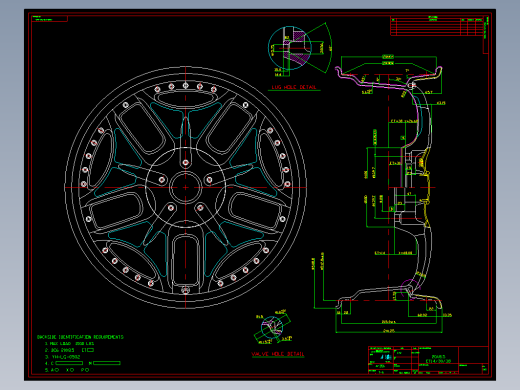Screen dimensions: 520x390
Task: Click the 20x8.5 part name in title block
Action: (x=438, y=357)
